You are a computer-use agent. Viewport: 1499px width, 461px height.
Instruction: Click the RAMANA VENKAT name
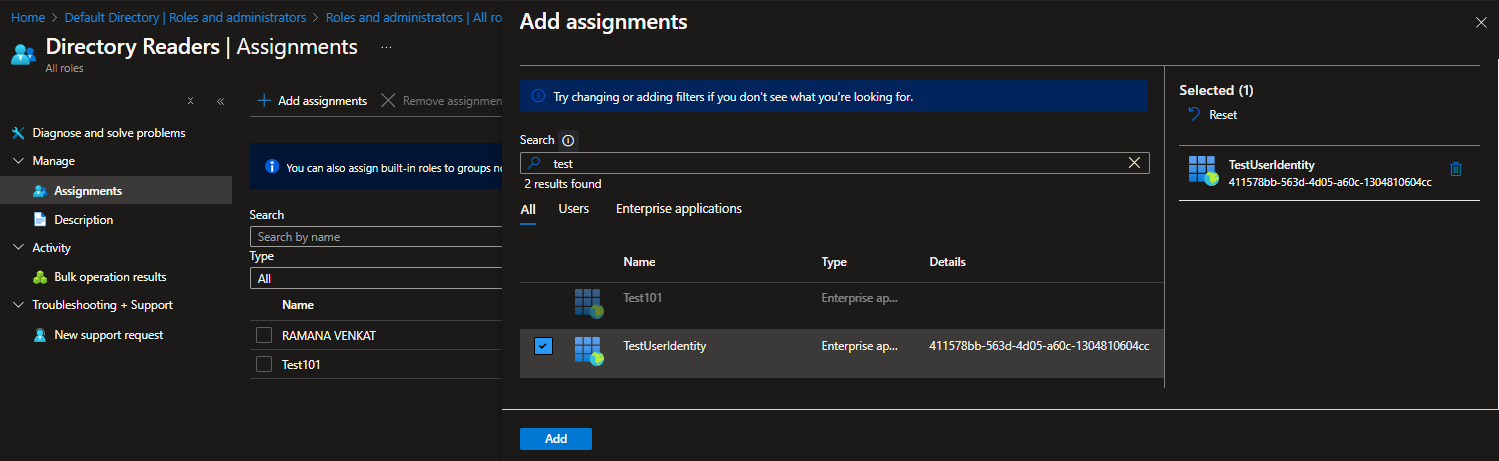pos(329,335)
